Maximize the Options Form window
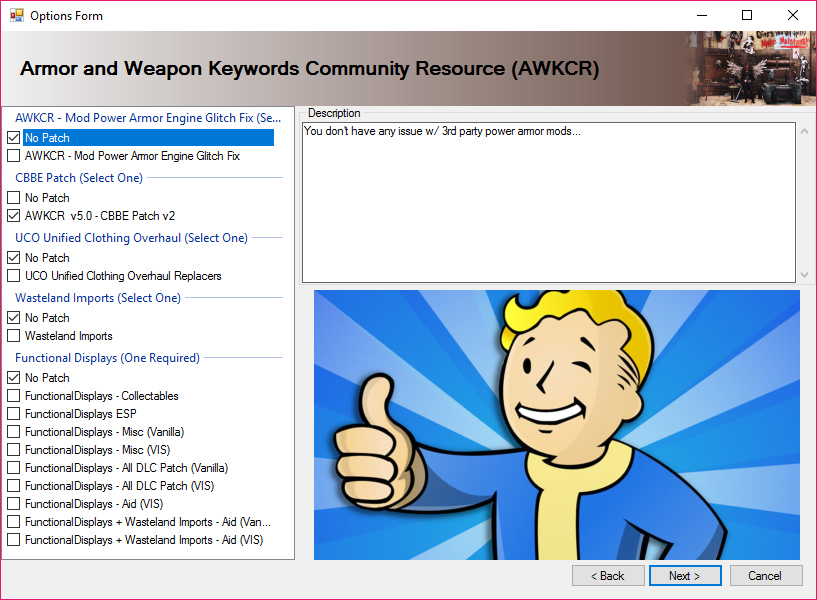This screenshot has height=600, width=817. tap(747, 16)
